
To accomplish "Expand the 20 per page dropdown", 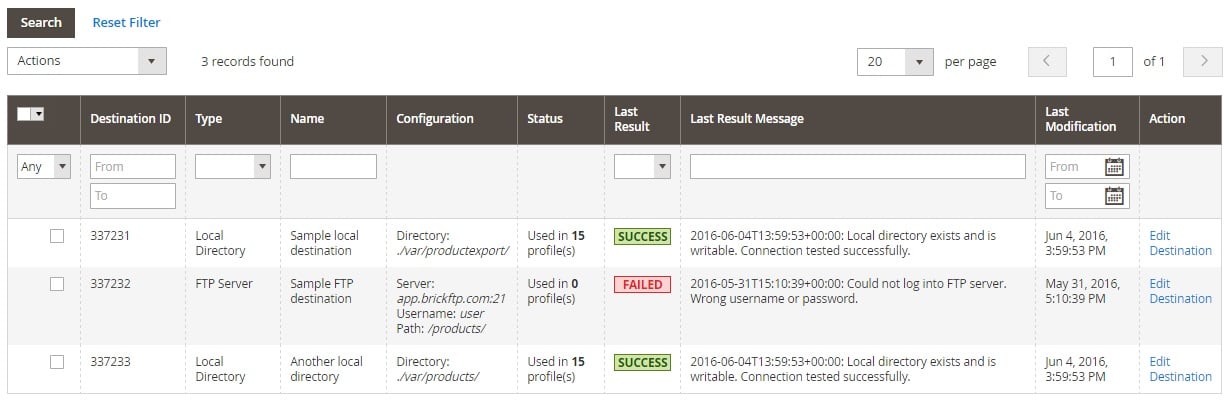I will click(895, 62).
